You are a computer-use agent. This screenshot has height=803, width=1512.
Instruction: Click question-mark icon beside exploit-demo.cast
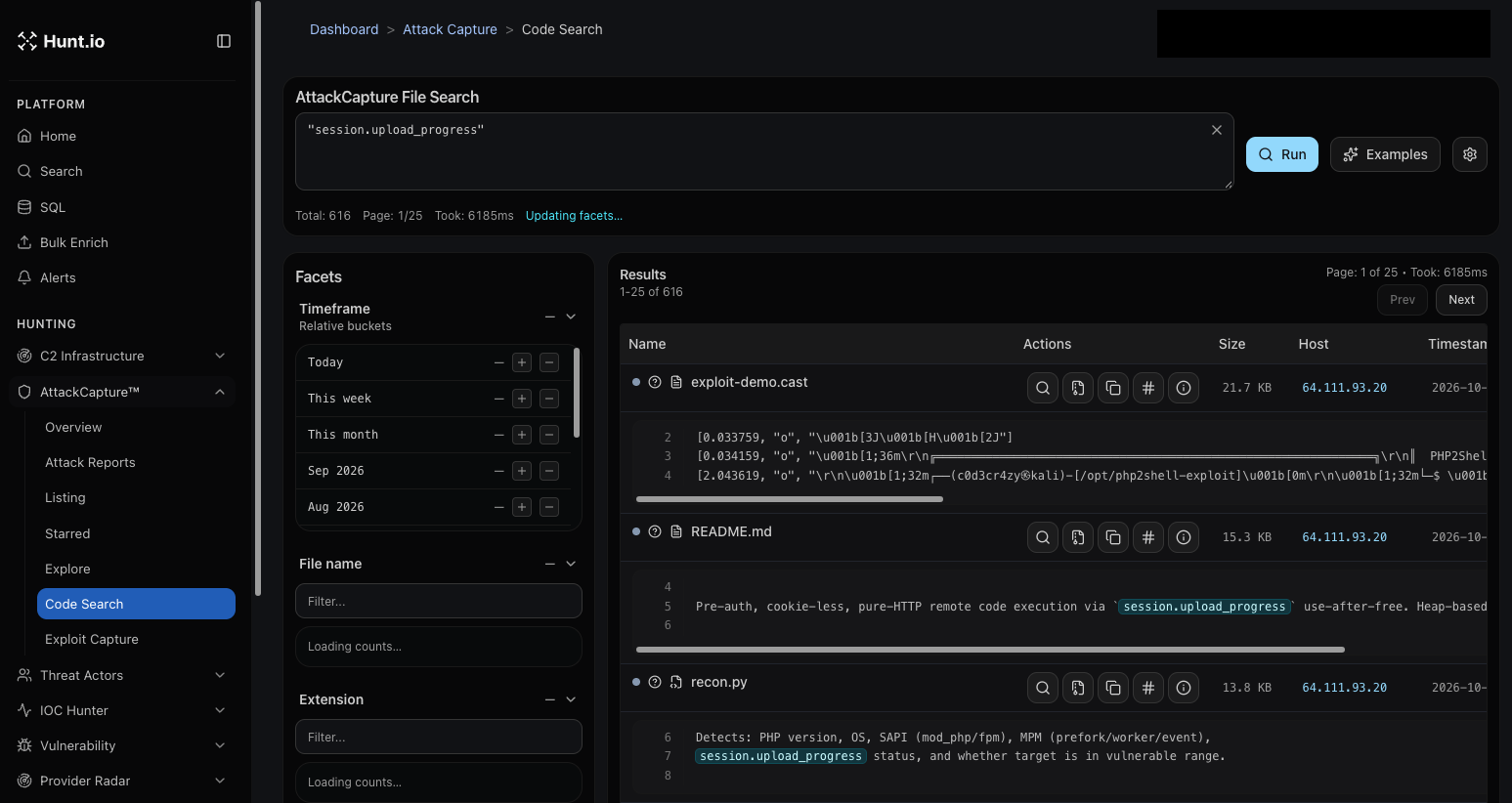coord(655,382)
